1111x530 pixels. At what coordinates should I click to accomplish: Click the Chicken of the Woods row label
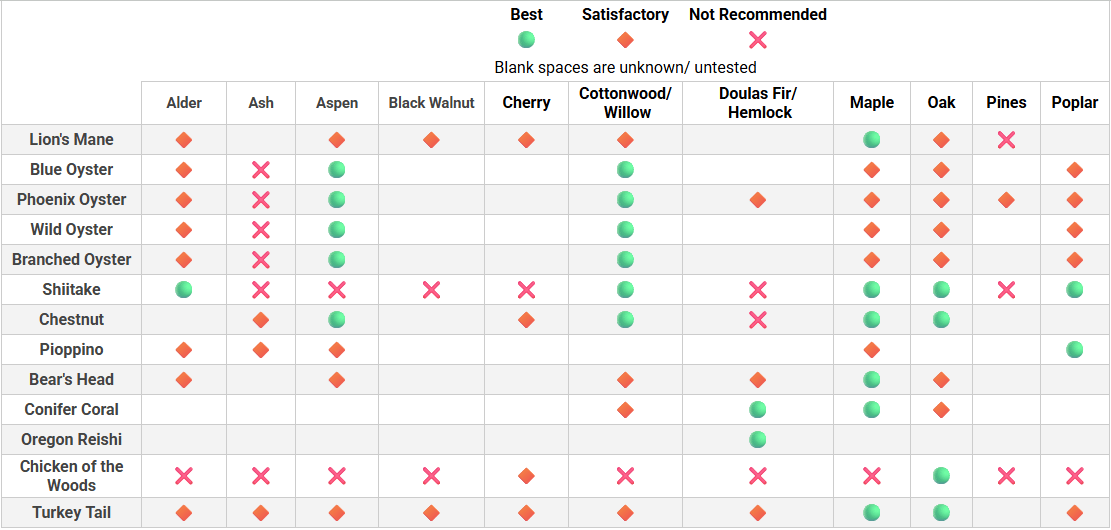coord(71,476)
